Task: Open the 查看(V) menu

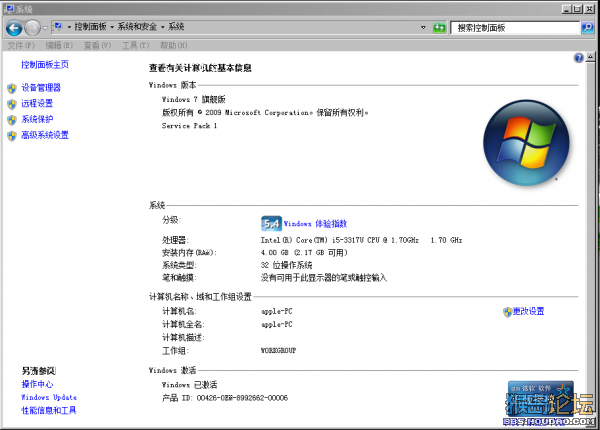Action: click(x=98, y=46)
